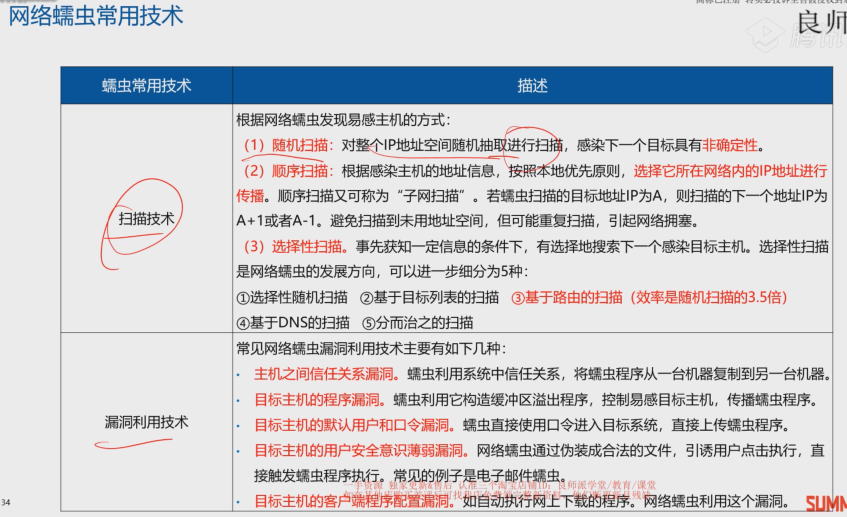
Task: Click the circled 扫描技术 cell
Action: pyautogui.click(x=146, y=218)
